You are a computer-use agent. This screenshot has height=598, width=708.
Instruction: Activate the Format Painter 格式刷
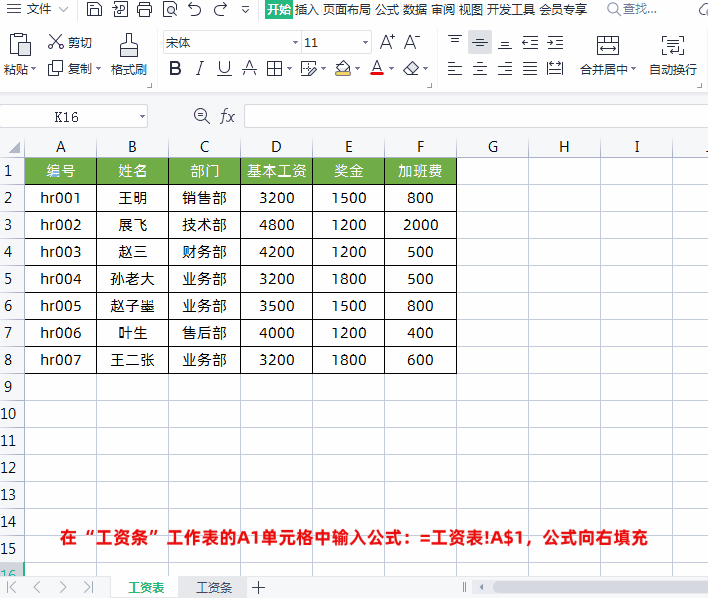point(129,54)
